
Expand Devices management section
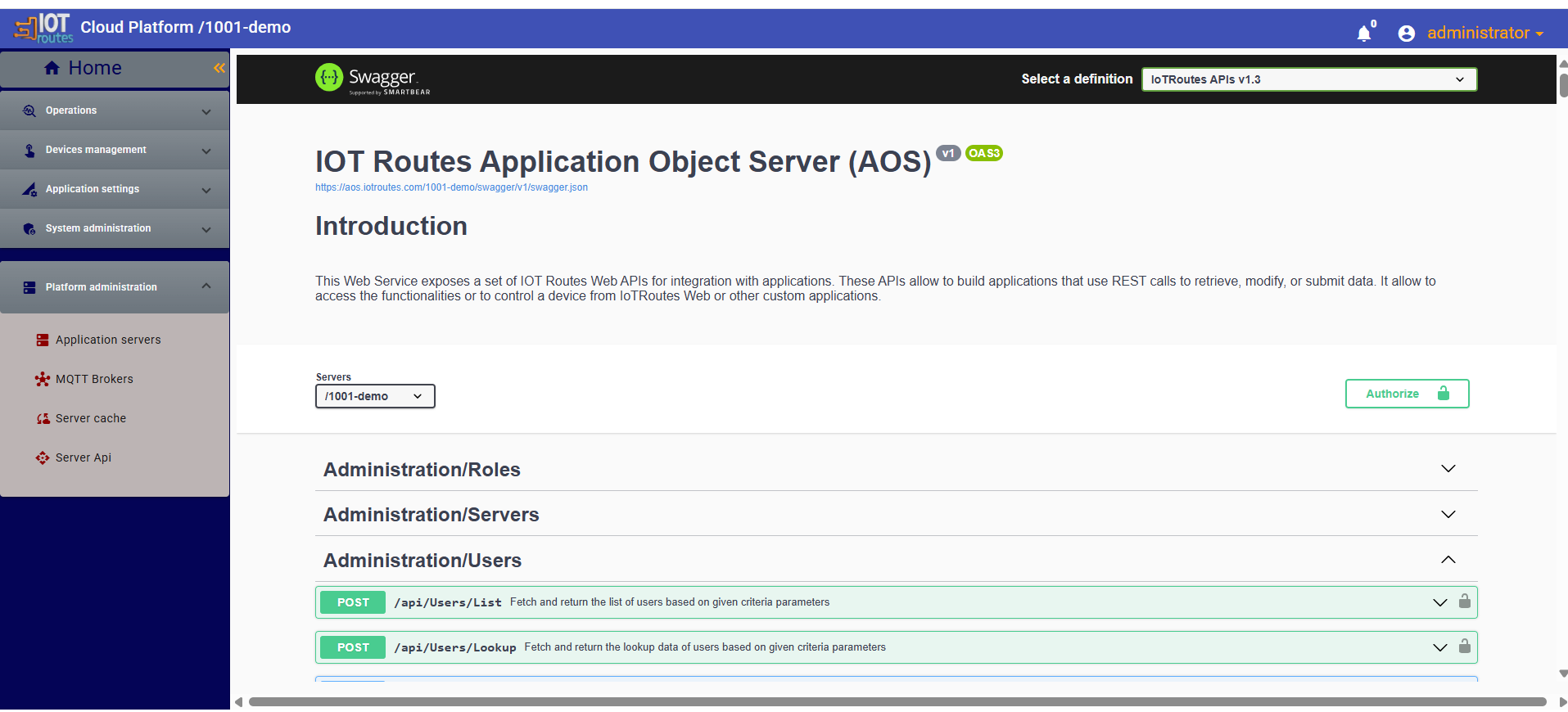[x=115, y=150]
